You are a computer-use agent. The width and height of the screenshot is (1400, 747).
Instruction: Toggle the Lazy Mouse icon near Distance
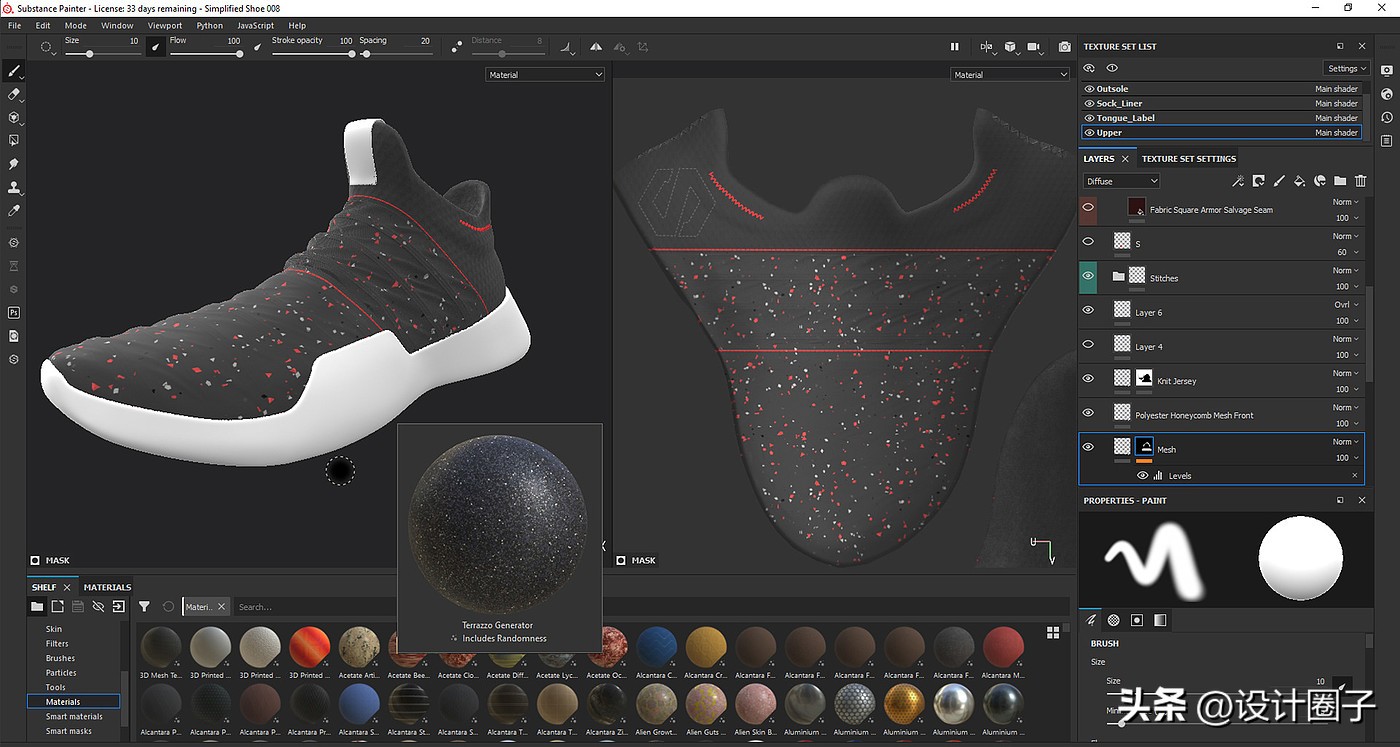pyautogui.click(x=457, y=46)
